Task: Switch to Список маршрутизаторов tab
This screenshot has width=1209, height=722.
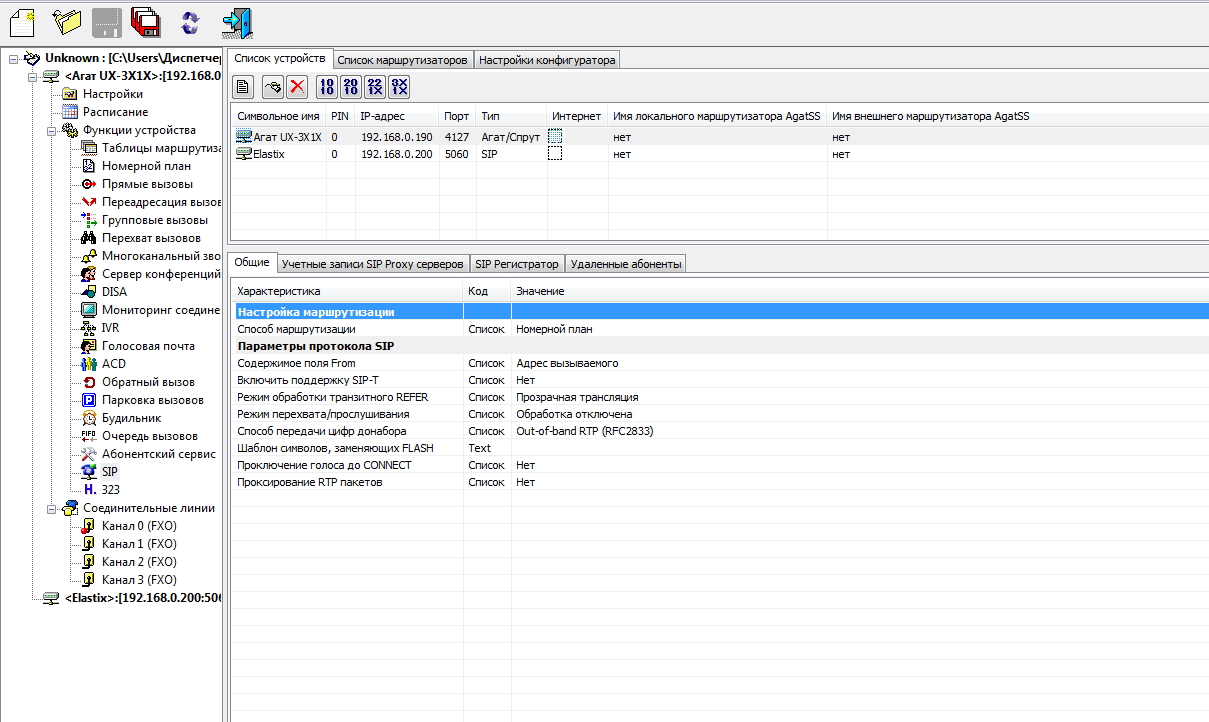Action: pyautogui.click(x=402, y=60)
